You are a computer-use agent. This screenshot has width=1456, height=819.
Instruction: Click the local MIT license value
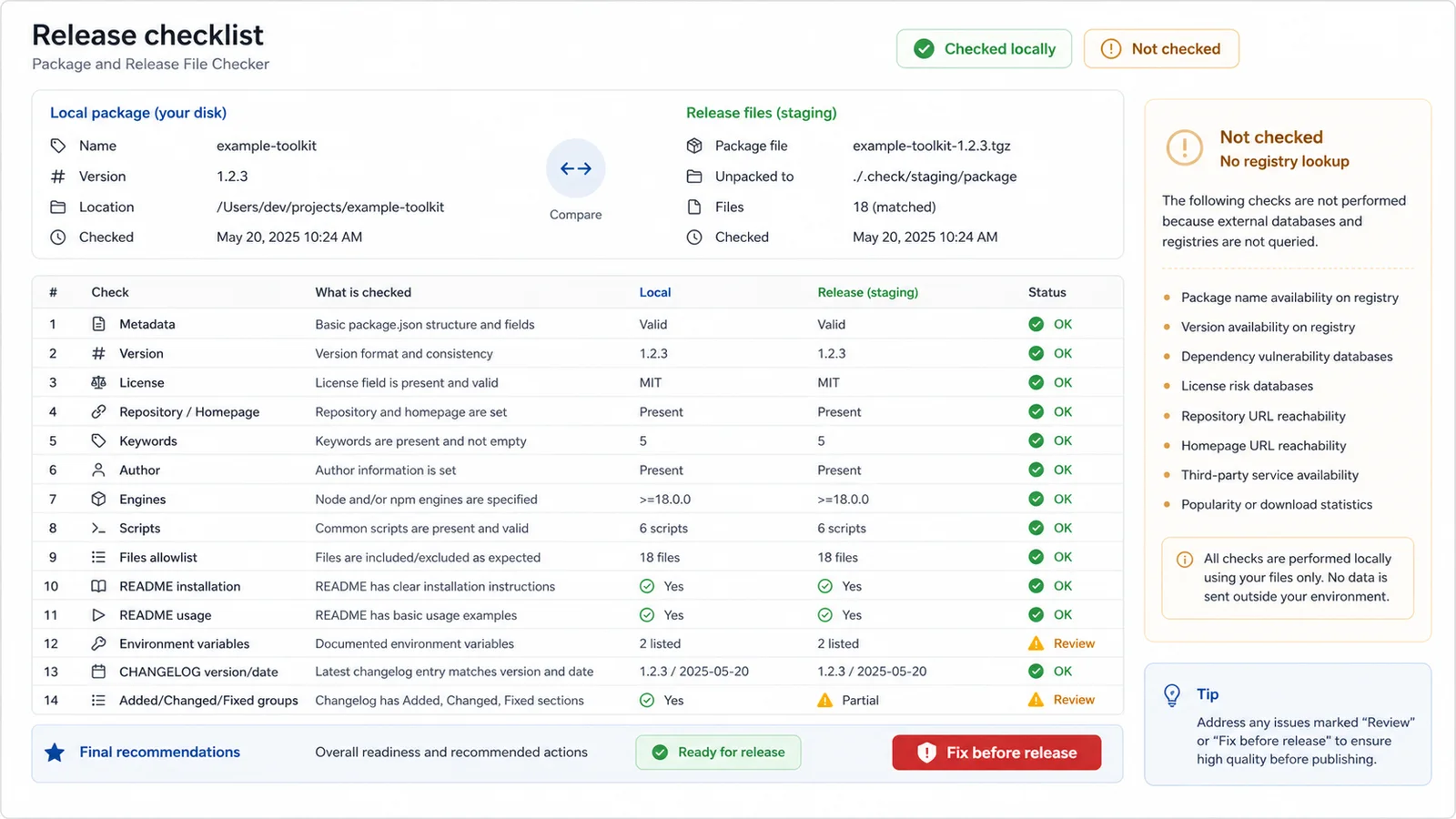tap(651, 382)
